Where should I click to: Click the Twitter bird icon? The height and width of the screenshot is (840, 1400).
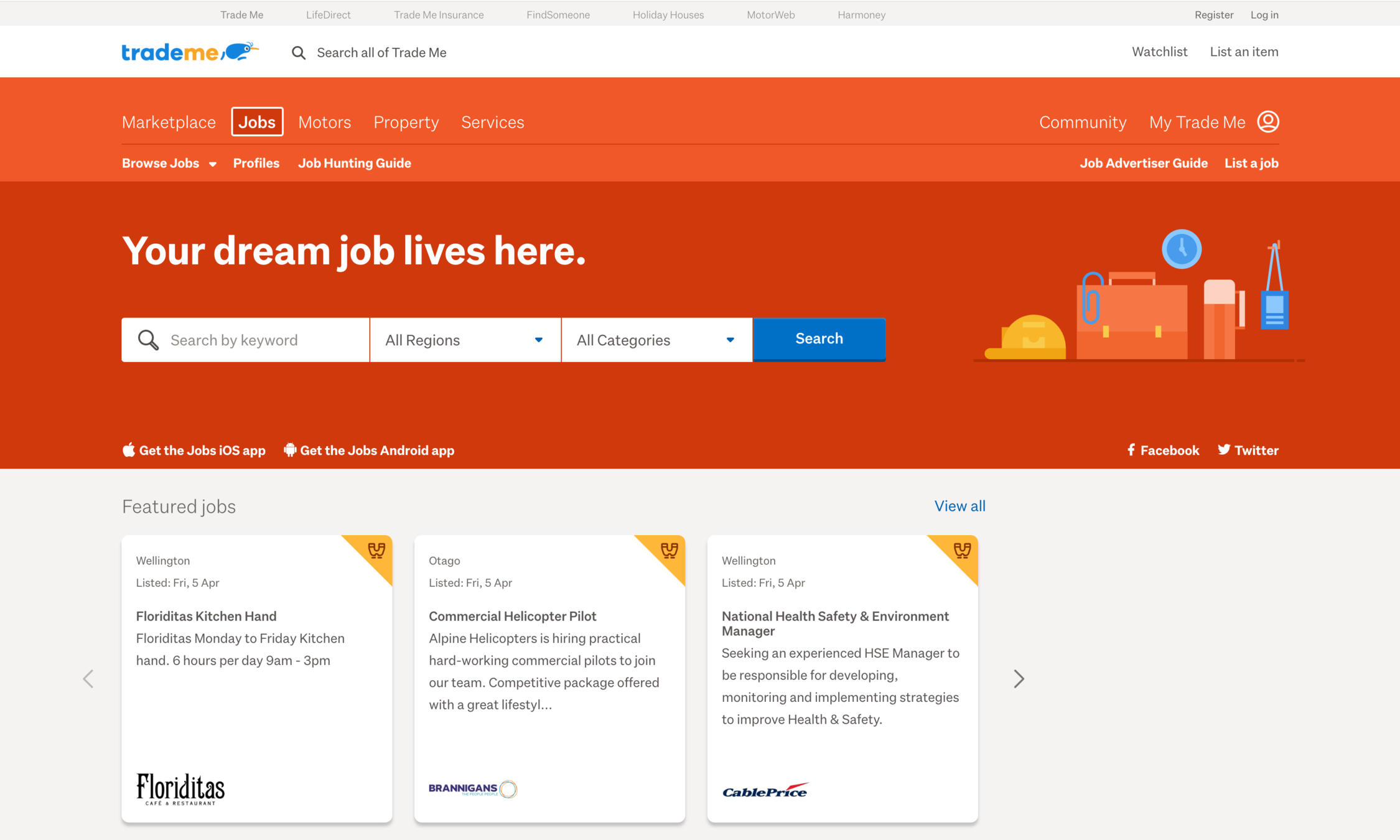pyautogui.click(x=1223, y=450)
